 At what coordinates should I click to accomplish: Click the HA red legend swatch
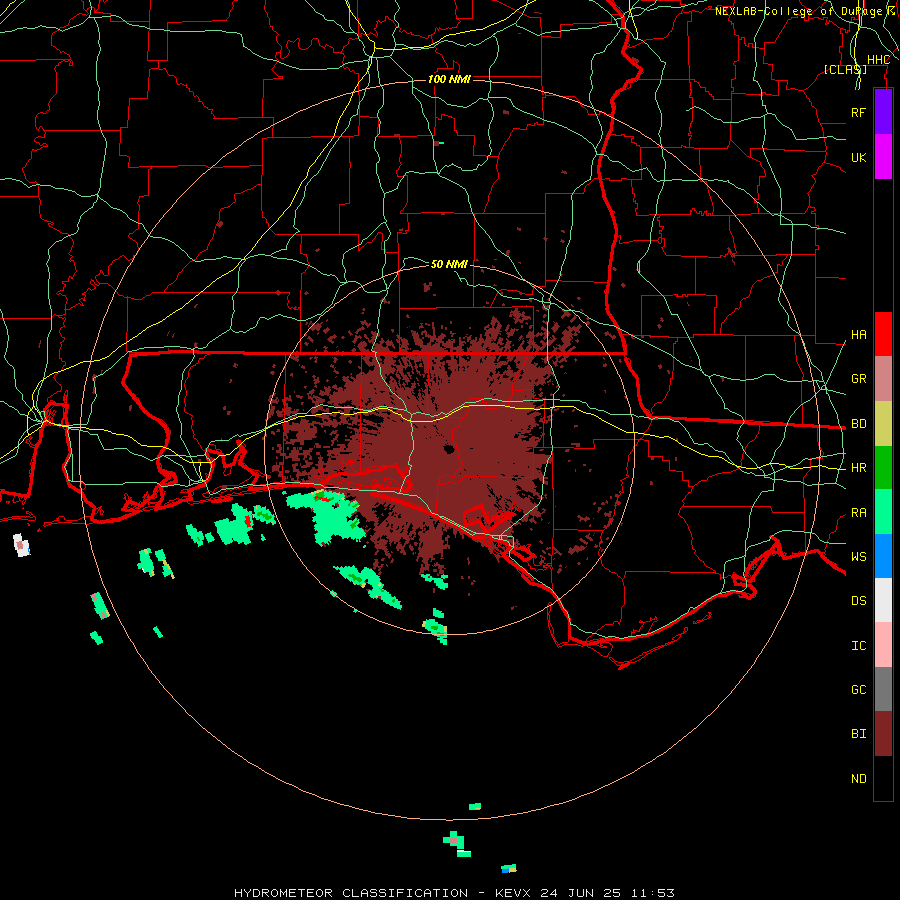[x=883, y=334]
